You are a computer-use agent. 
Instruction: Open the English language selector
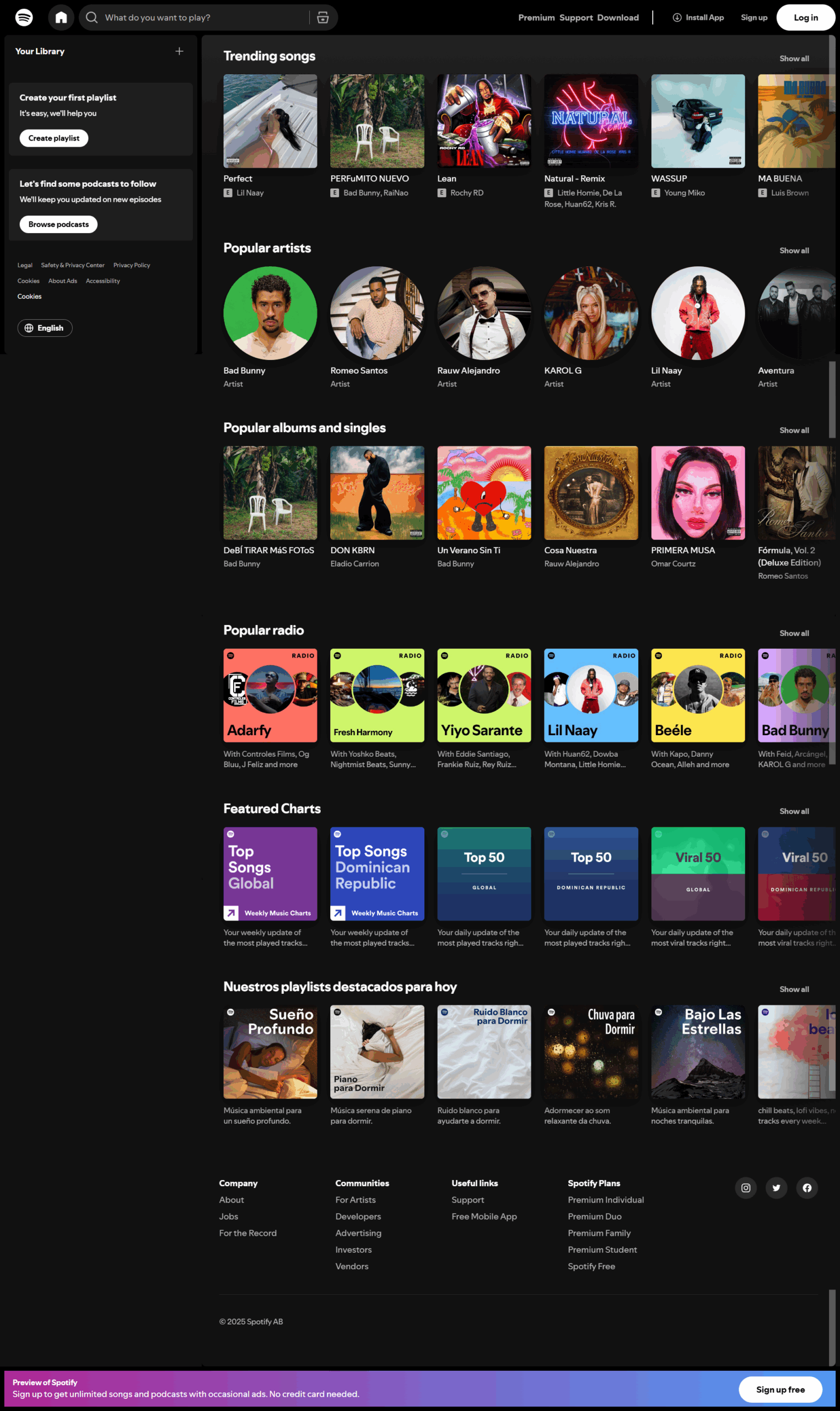click(45, 328)
